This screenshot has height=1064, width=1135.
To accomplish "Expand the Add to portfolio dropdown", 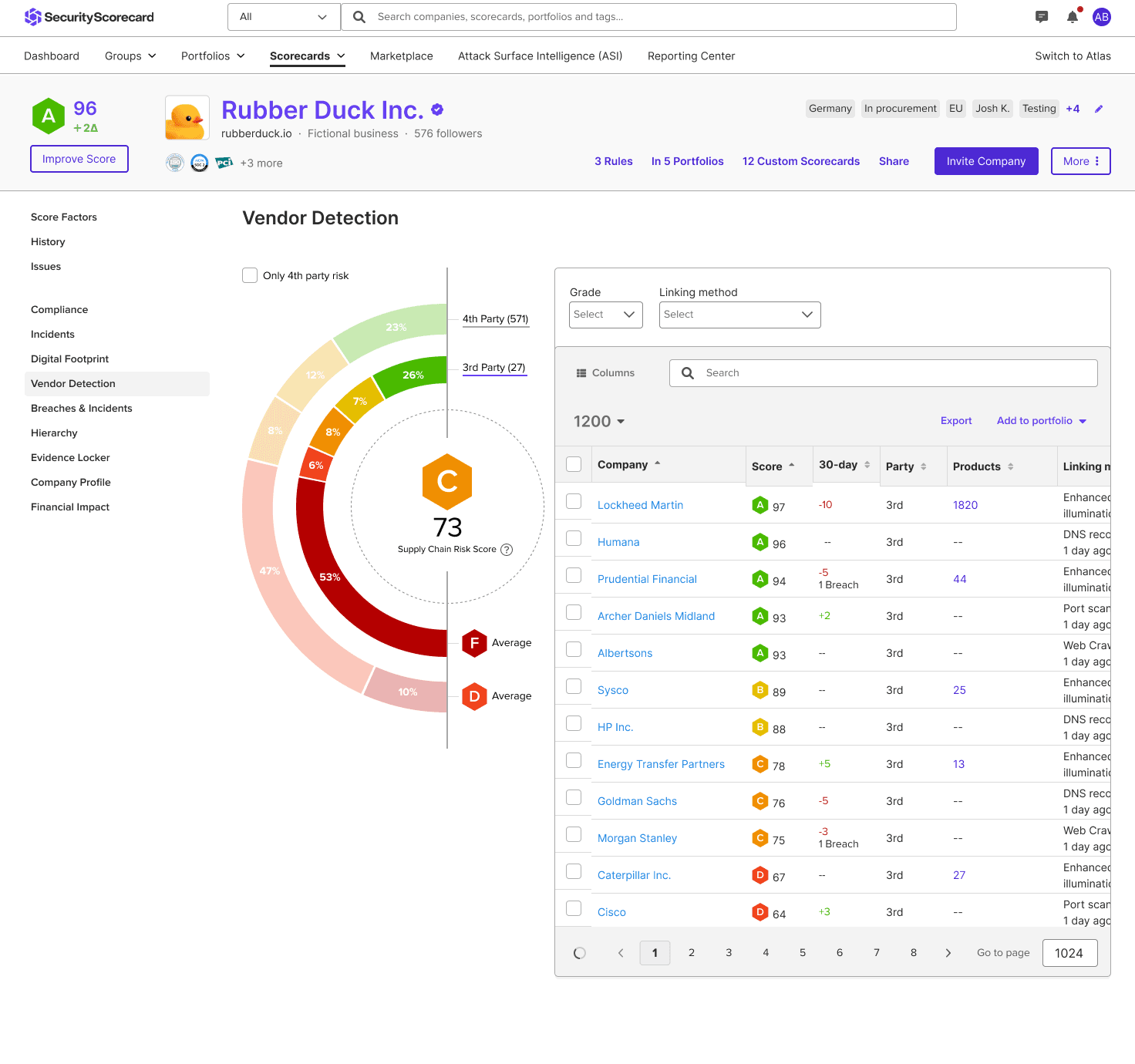I will [1041, 421].
